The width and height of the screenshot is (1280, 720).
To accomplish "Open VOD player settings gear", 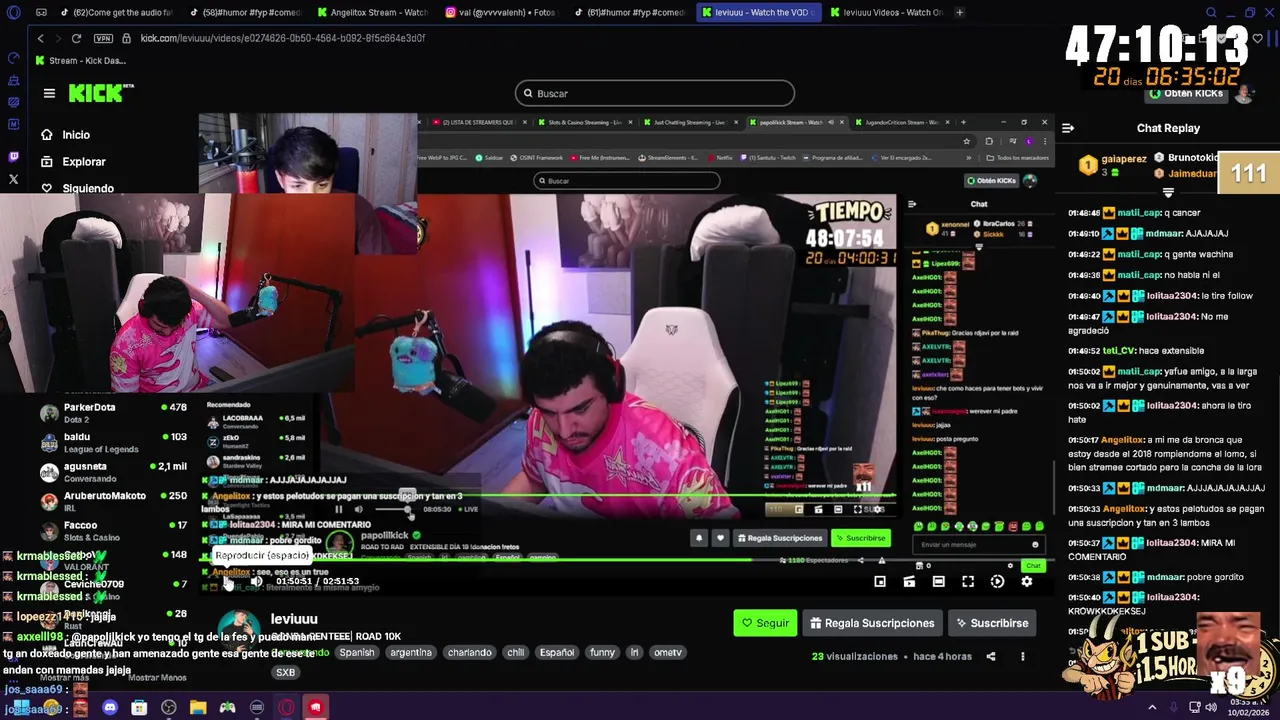I will [x=1026, y=582].
